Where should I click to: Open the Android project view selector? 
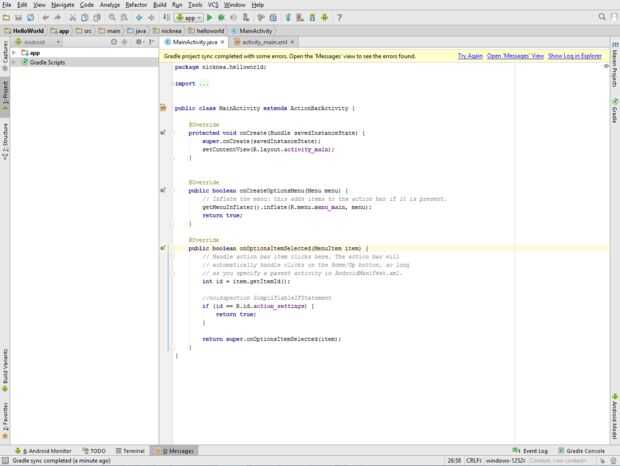pyautogui.click(x=35, y=43)
